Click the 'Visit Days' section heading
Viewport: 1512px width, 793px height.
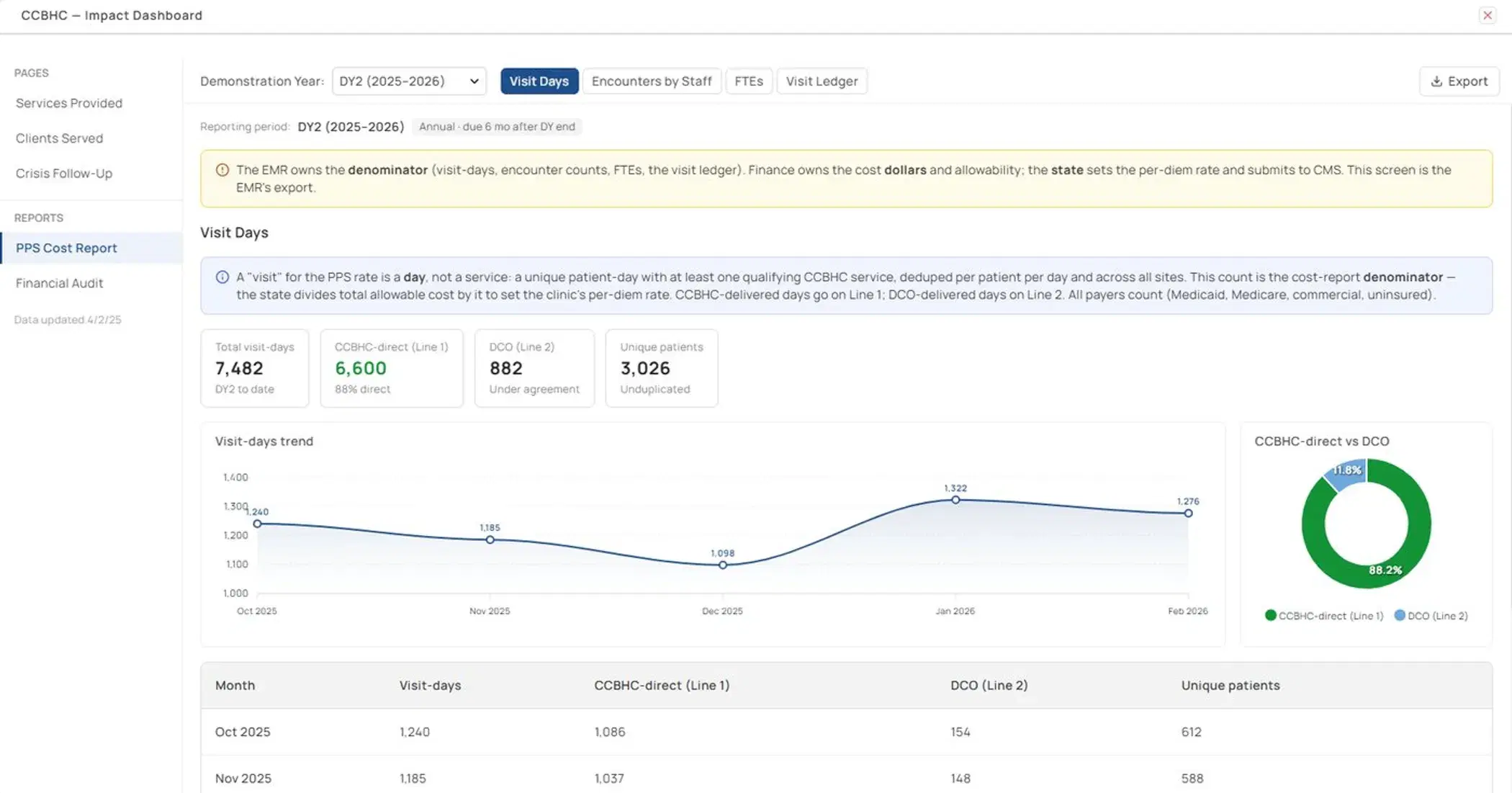[x=234, y=233]
